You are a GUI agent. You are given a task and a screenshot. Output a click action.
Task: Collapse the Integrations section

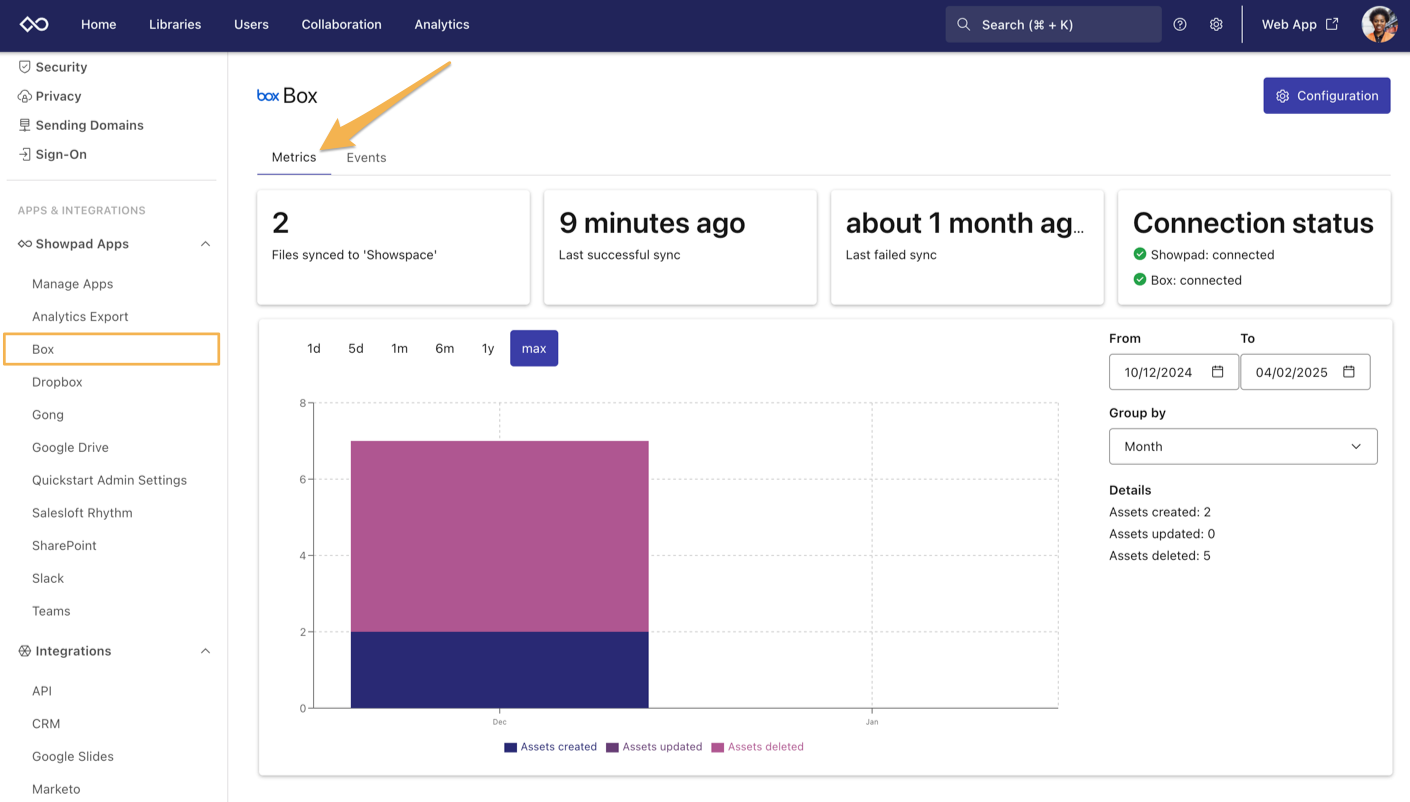coord(205,651)
